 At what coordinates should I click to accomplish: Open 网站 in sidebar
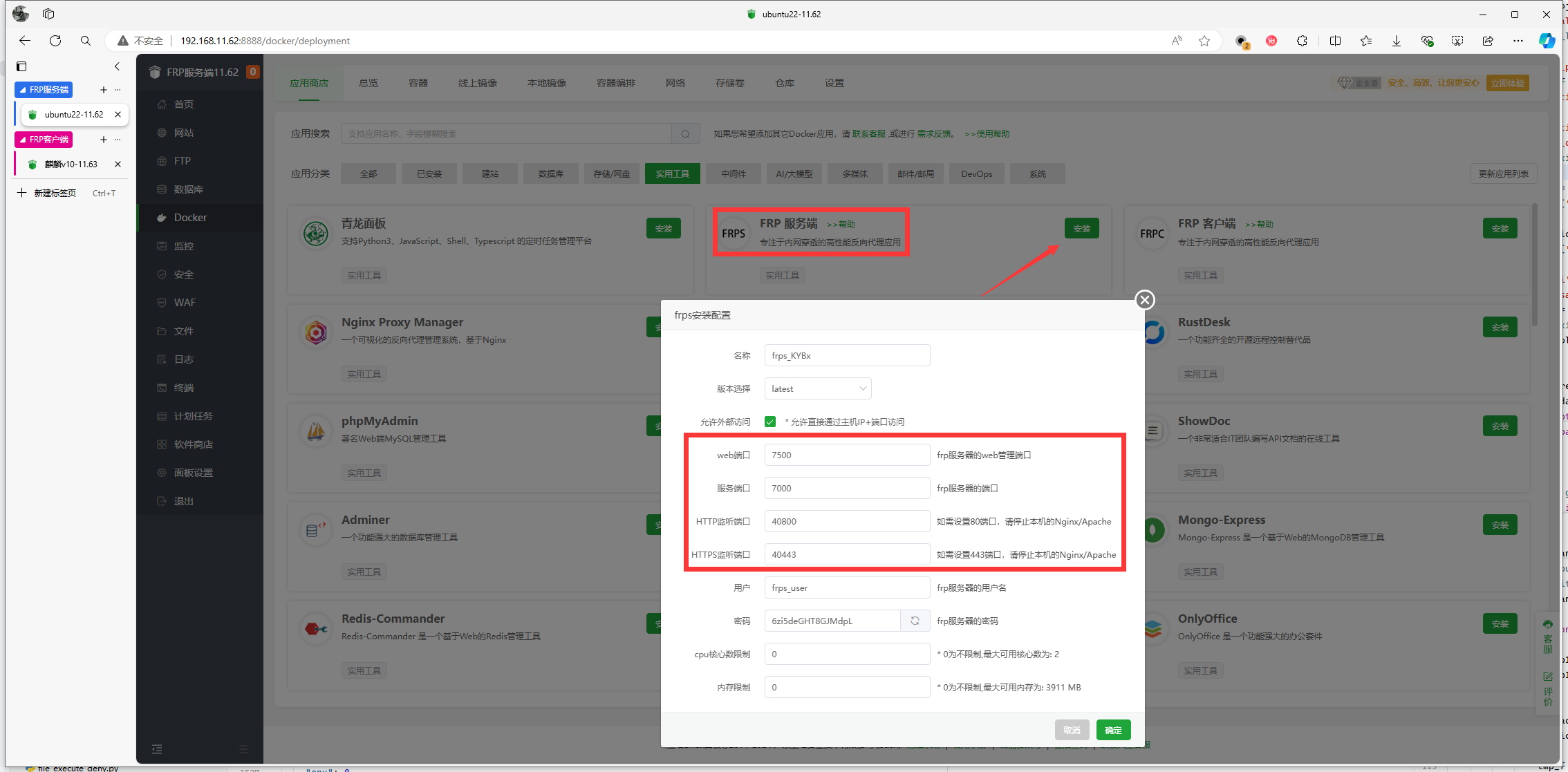click(x=183, y=133)
